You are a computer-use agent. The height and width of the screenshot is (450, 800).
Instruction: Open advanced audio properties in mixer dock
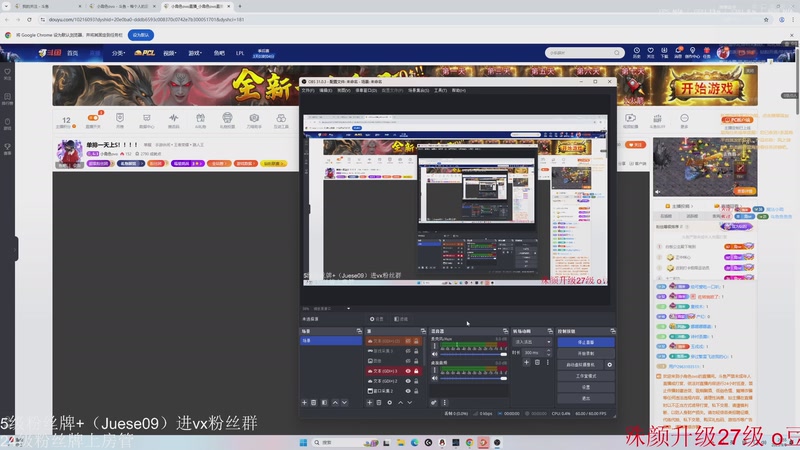coord(434,403)
